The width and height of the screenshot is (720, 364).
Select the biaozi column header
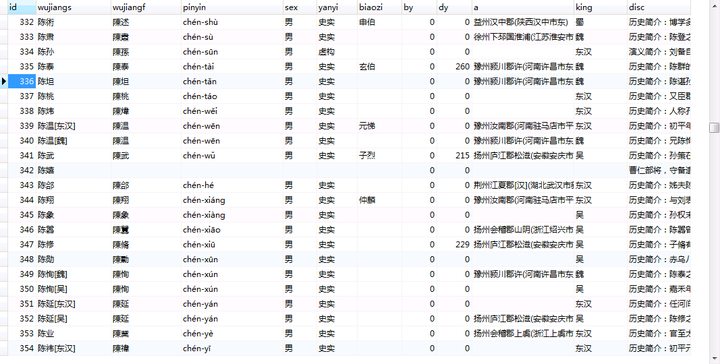[379, 7]
